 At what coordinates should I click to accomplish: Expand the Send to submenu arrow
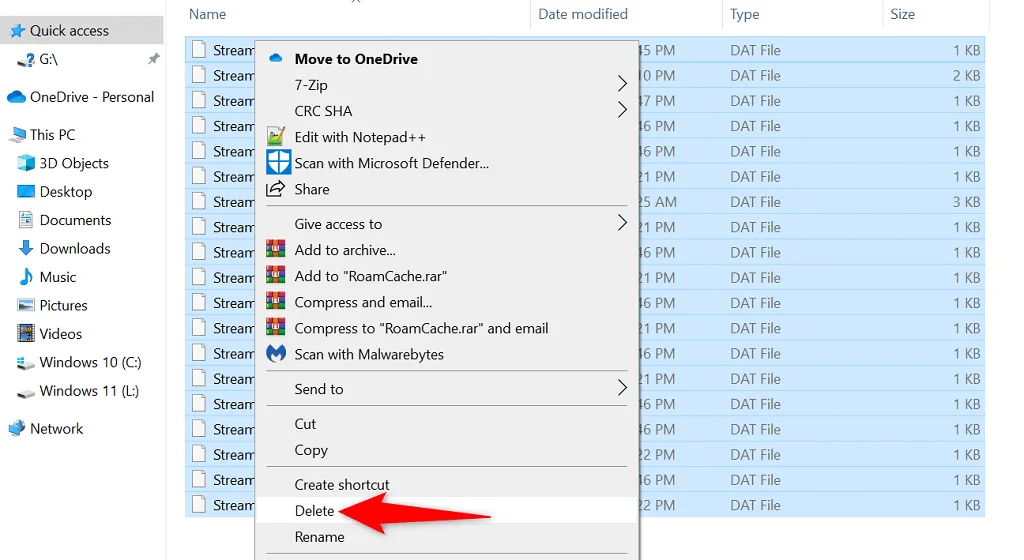pyautogui.click(x=622, y=389)
